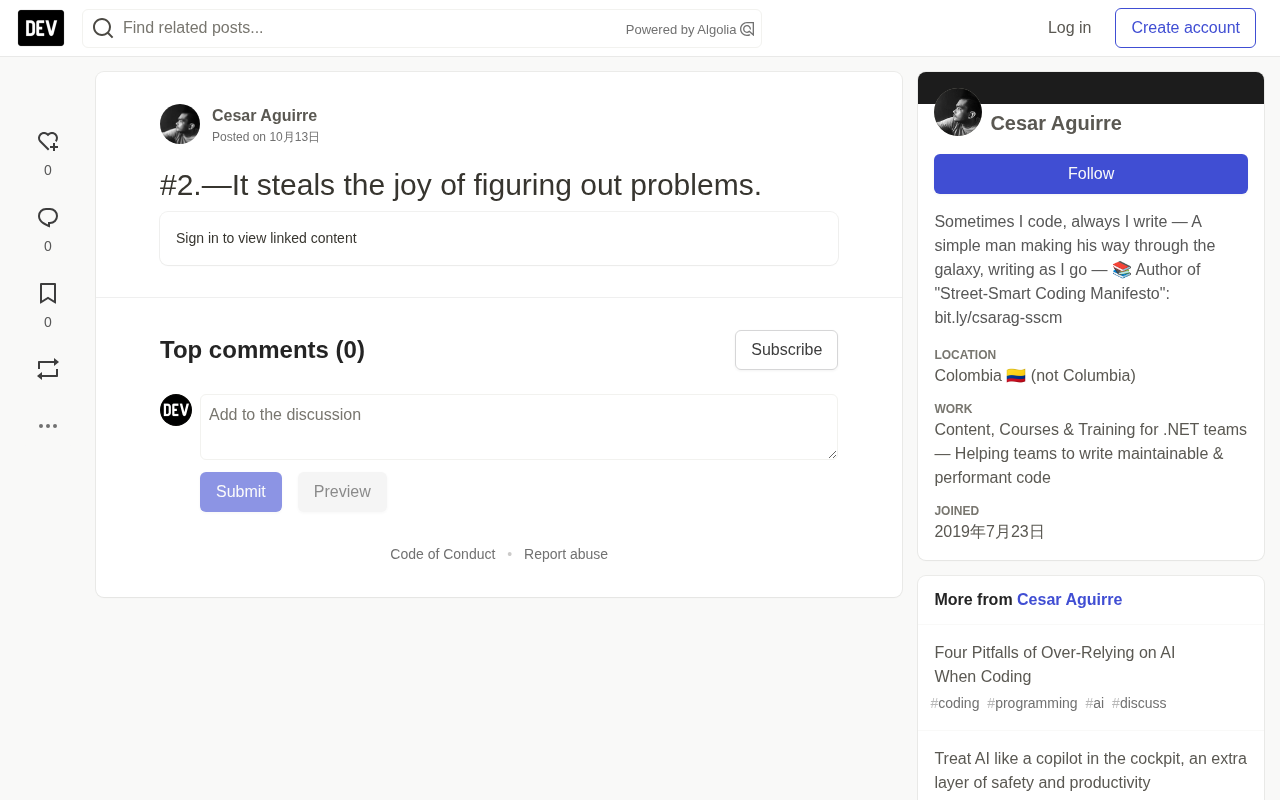Click the Find related posts search field
The width and height of the screenshot is (1280, 800).
(370, 28)
